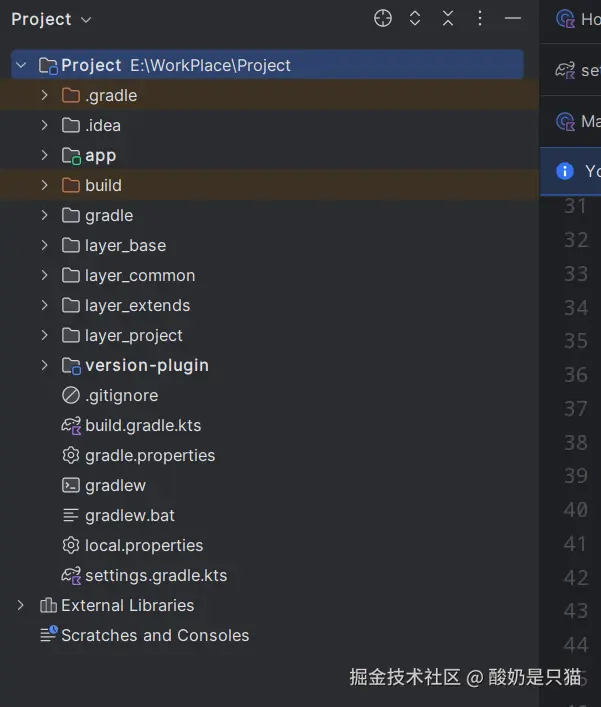
Task: Select the settings.gradle.kts file
Action: pos(155,575)
